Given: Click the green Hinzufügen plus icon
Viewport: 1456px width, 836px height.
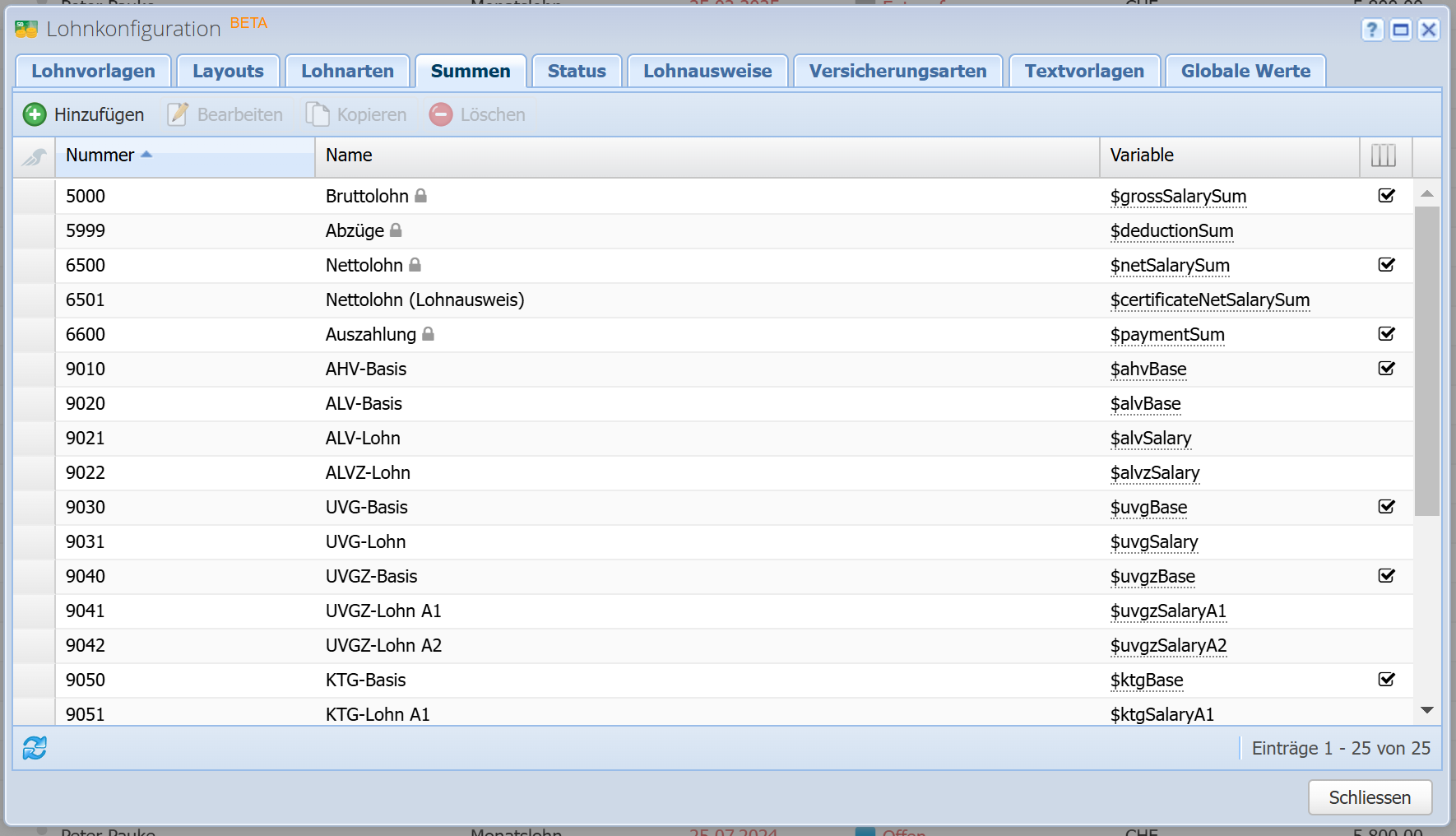Looking at the screenshot, I should pyautogui.click(x=35, y=114).
